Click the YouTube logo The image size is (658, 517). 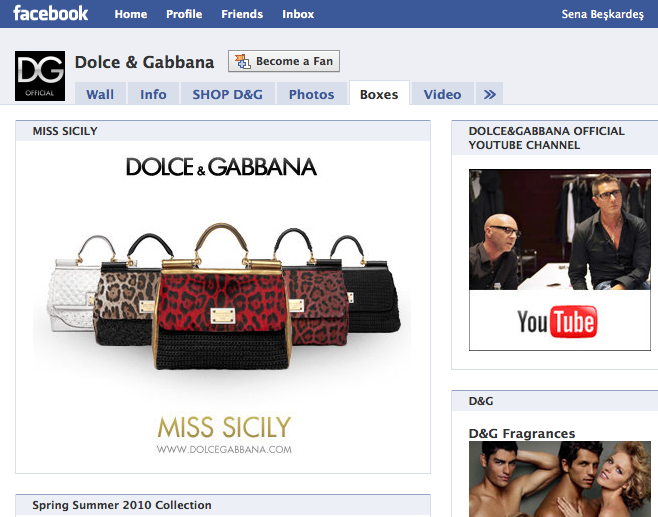pyautogui.click(x=557, y=322)
